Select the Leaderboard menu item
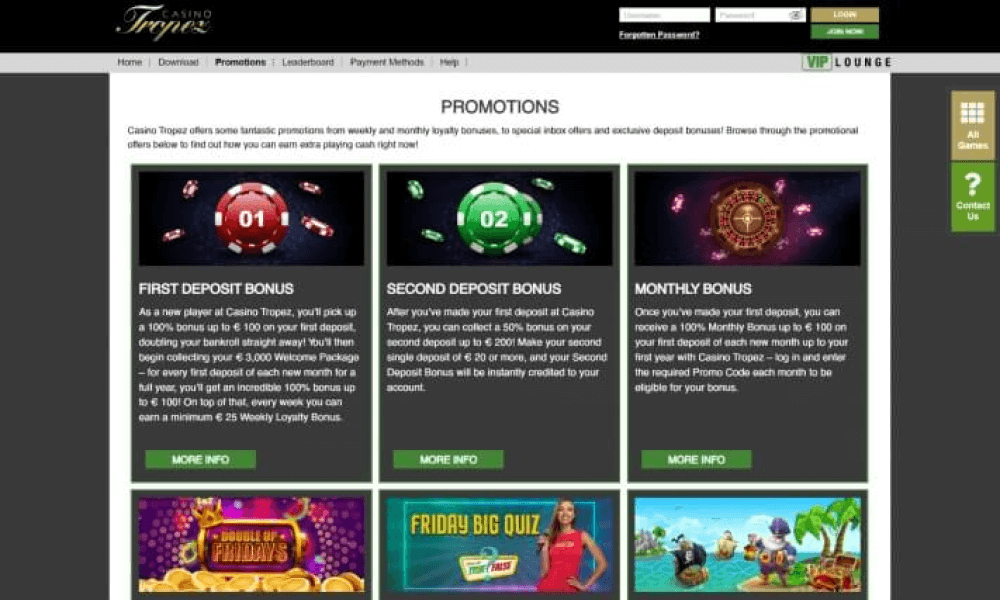Screen dimensions: 1000x600 point(307,62)
